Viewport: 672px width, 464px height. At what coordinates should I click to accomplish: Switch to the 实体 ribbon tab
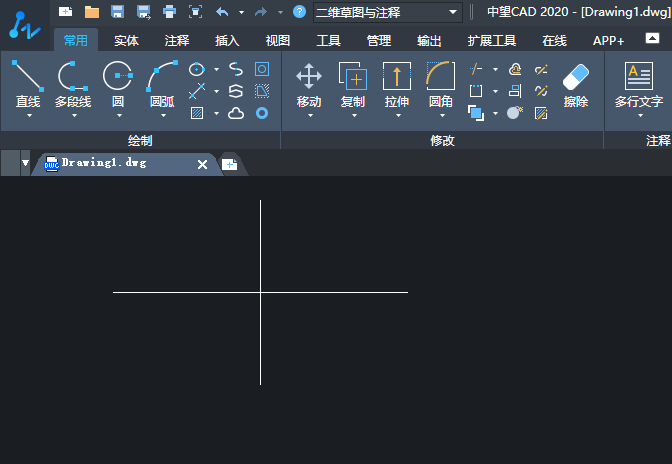pyautogui.click(x=126, y=41)
